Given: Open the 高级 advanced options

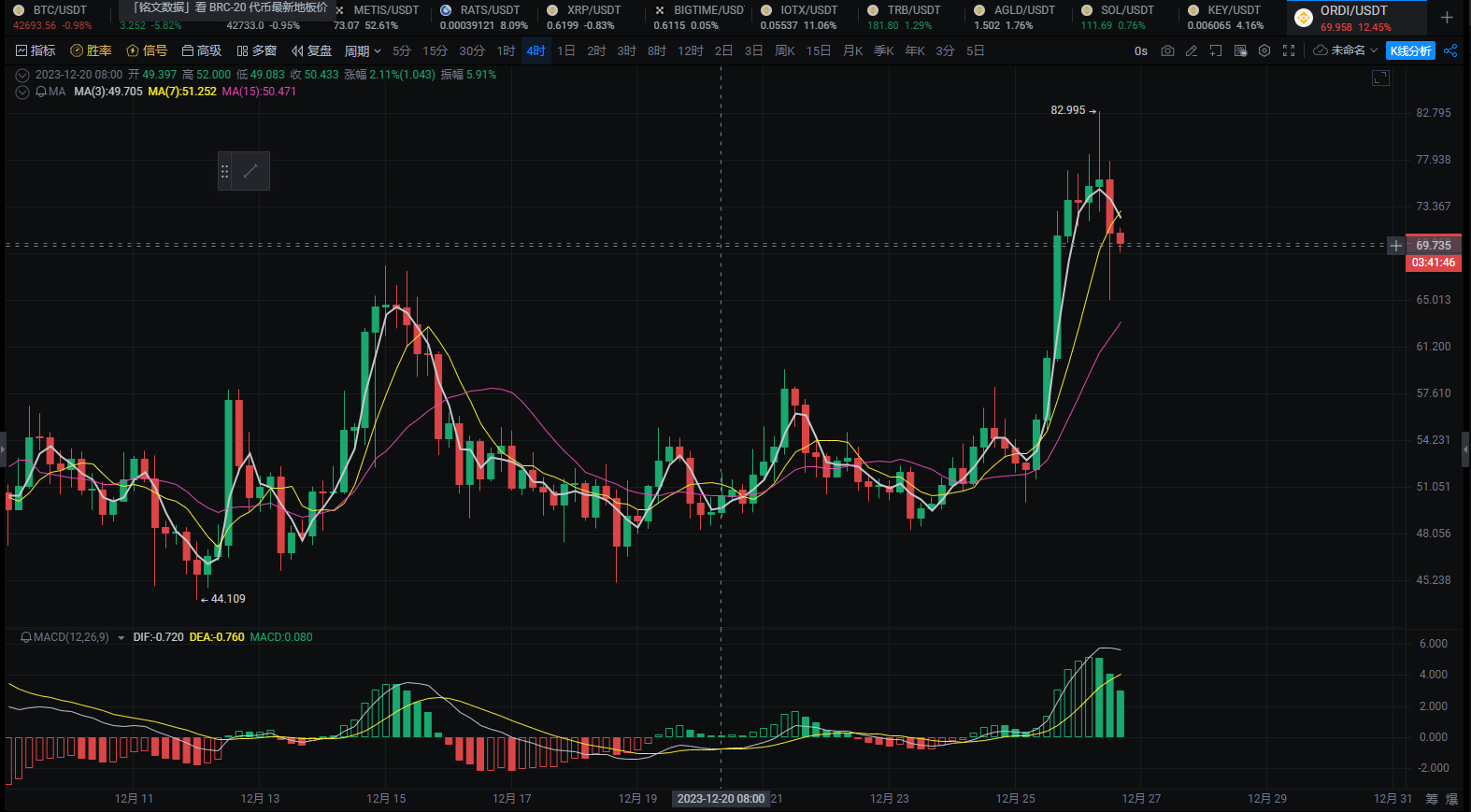Looking at the screenshot, I should [202, 50].
